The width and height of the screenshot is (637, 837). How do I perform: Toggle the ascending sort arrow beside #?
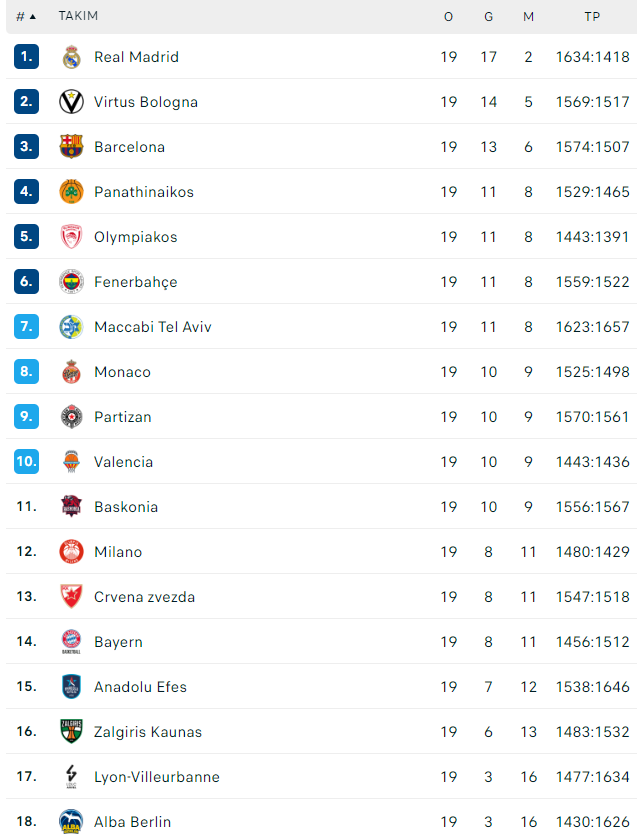pyautogui.click(x=33, y=17)
